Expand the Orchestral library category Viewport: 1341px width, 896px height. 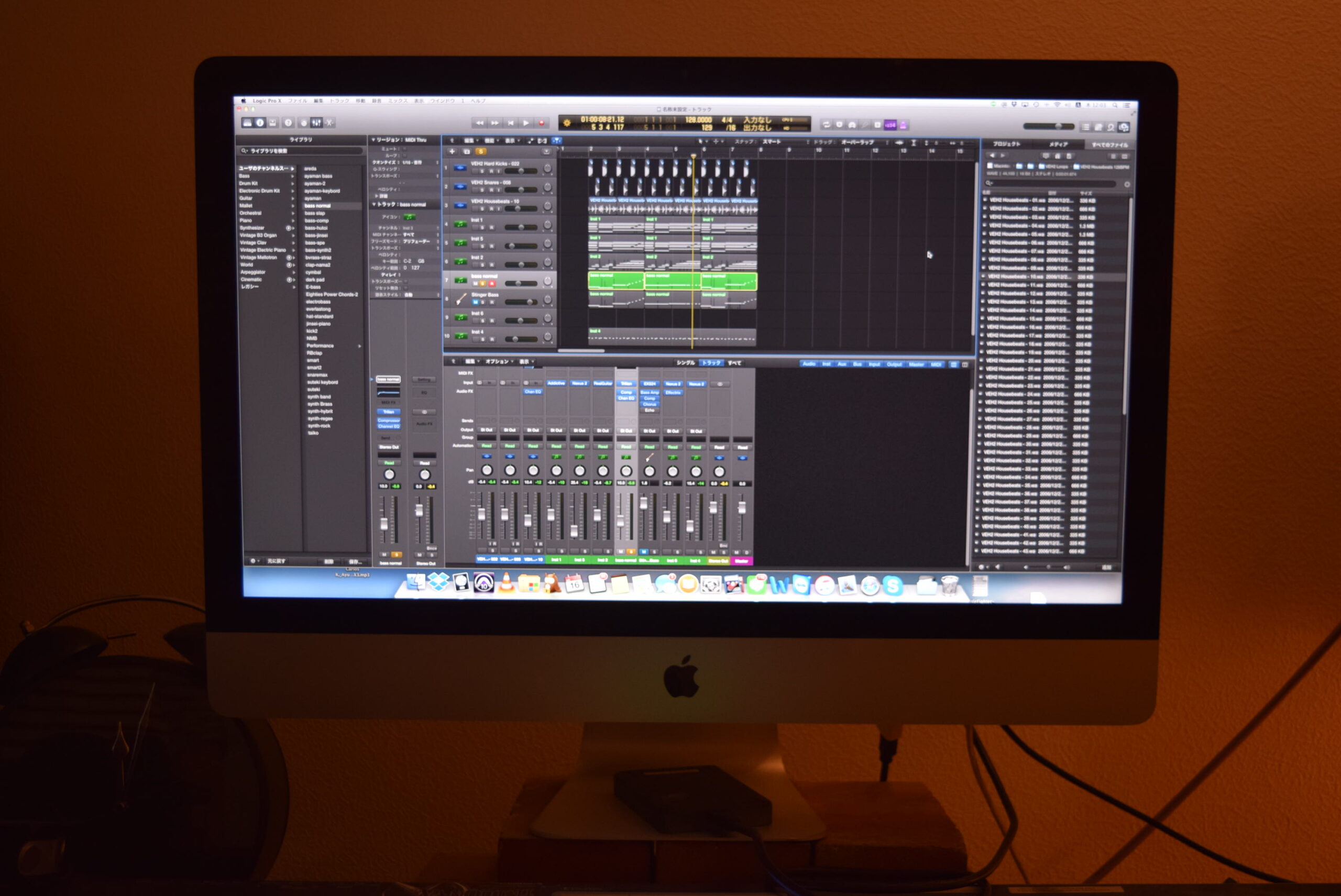point(267,213)
